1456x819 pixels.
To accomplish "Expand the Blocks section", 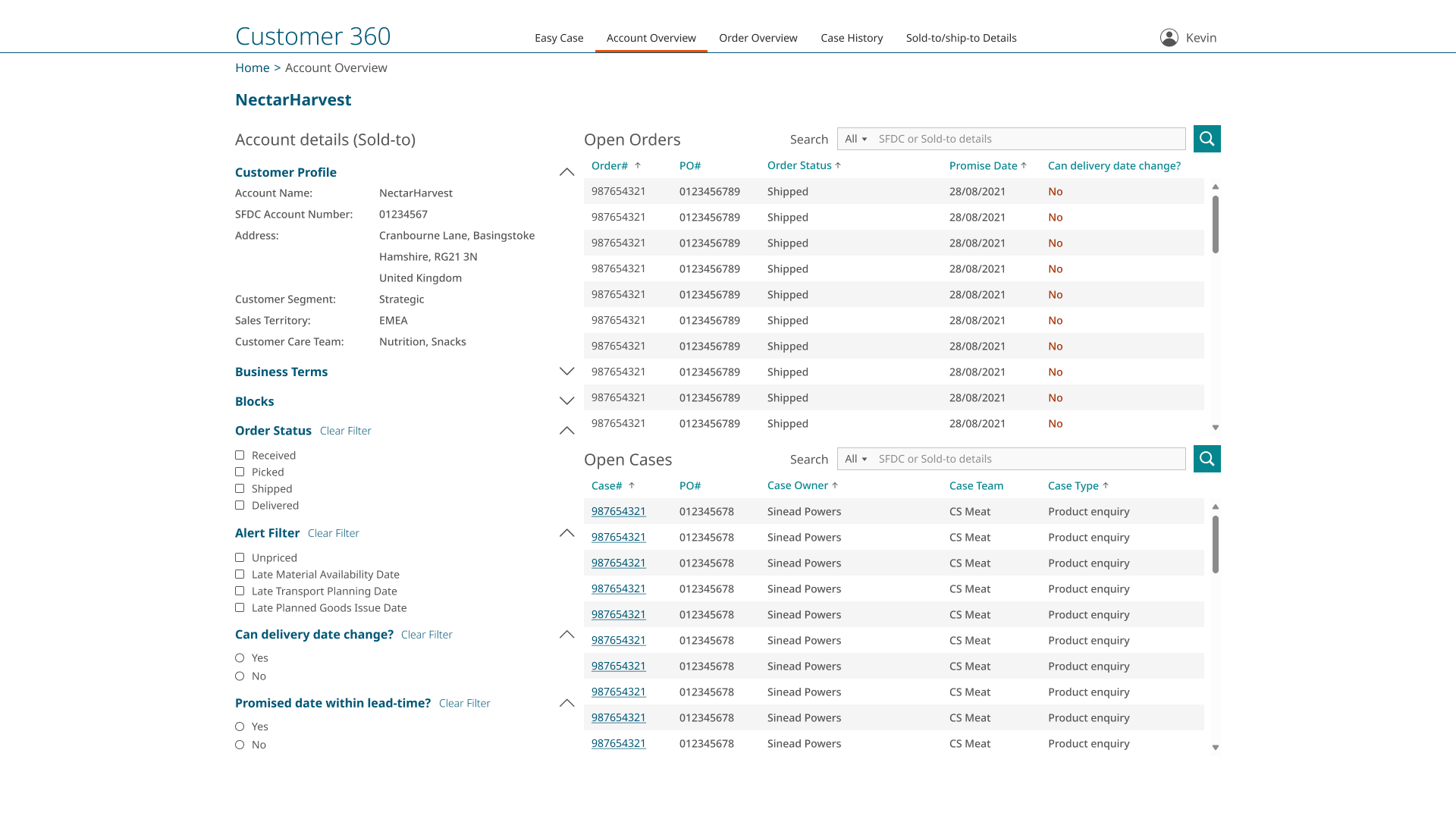I will click(566, 400).
